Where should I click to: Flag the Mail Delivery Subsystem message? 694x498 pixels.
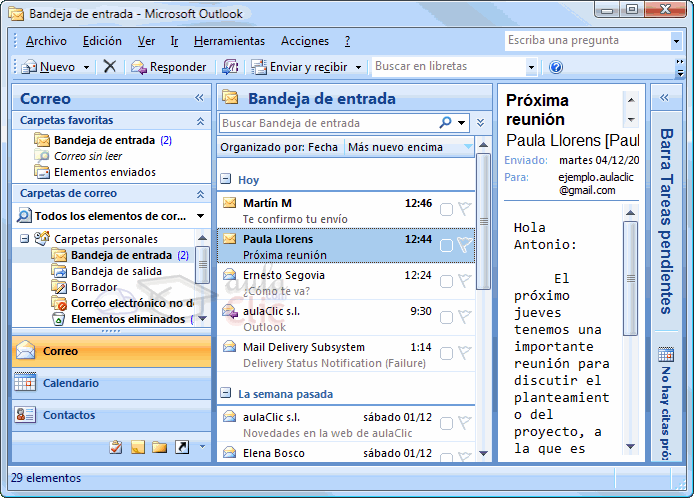click(x=464, y=353)
